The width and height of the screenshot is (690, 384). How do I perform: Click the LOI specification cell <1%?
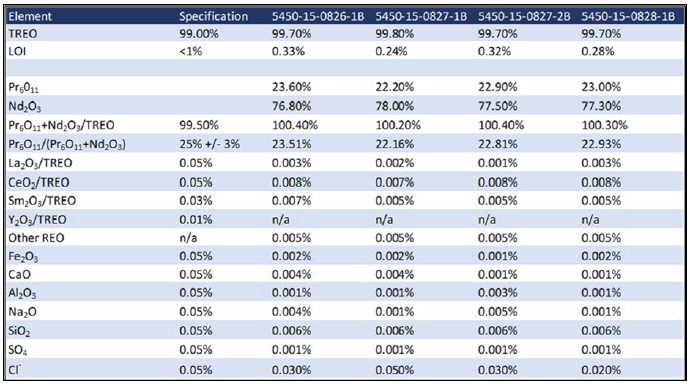click(x=191, y=51)
